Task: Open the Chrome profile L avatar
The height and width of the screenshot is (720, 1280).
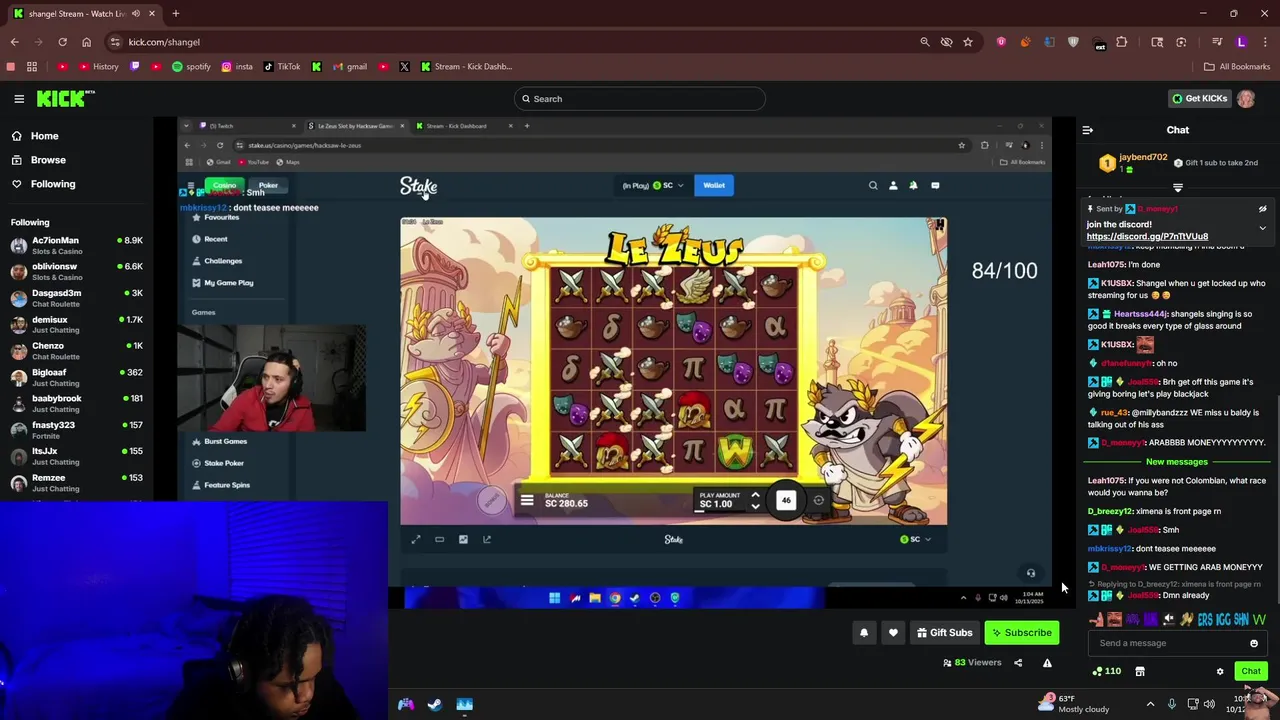Action: tap(1241, 42)
